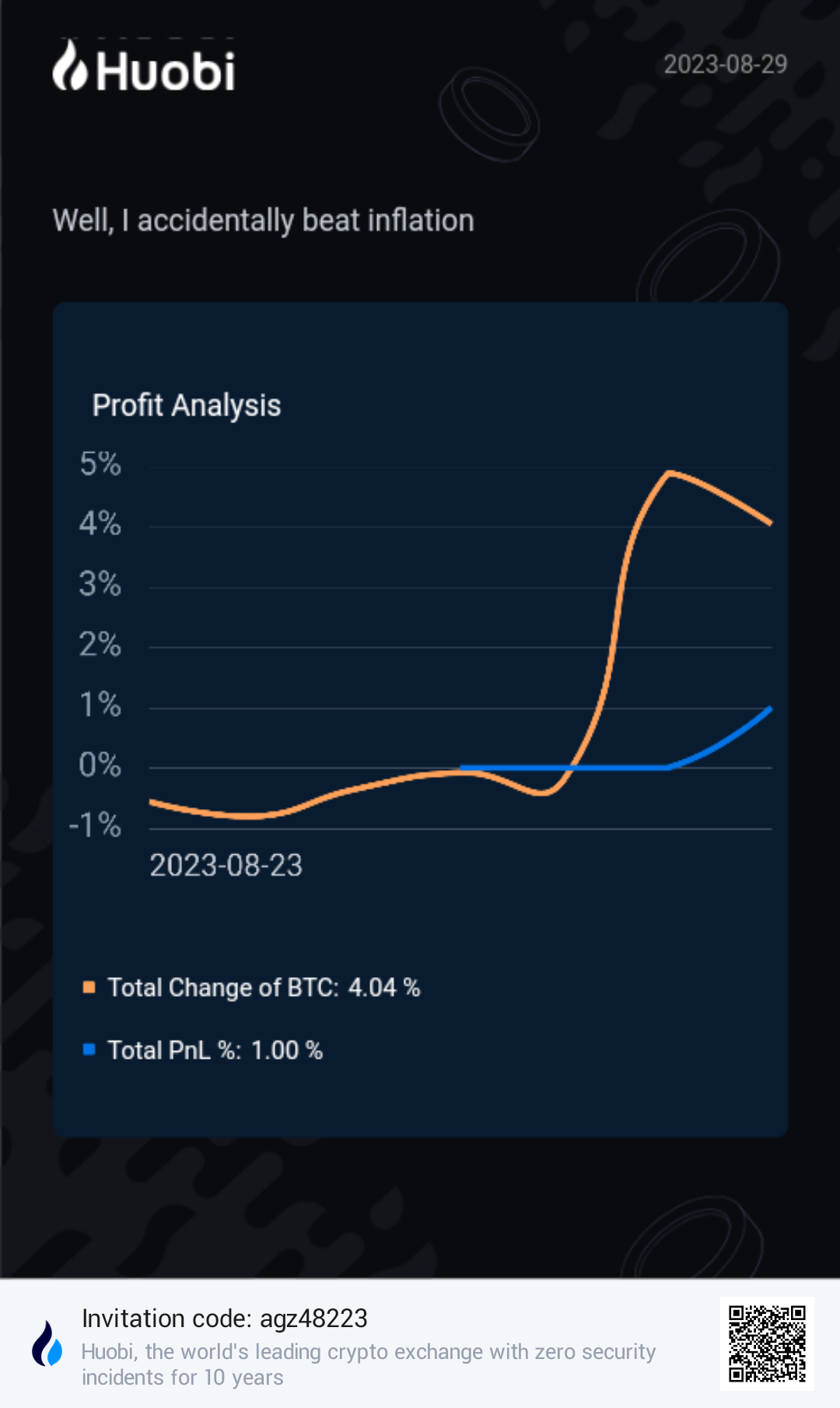Click the 2023-08-23 x-axis date label
Image resolution: width=840 pixels, height=1408 pixels.
(226, 865)
